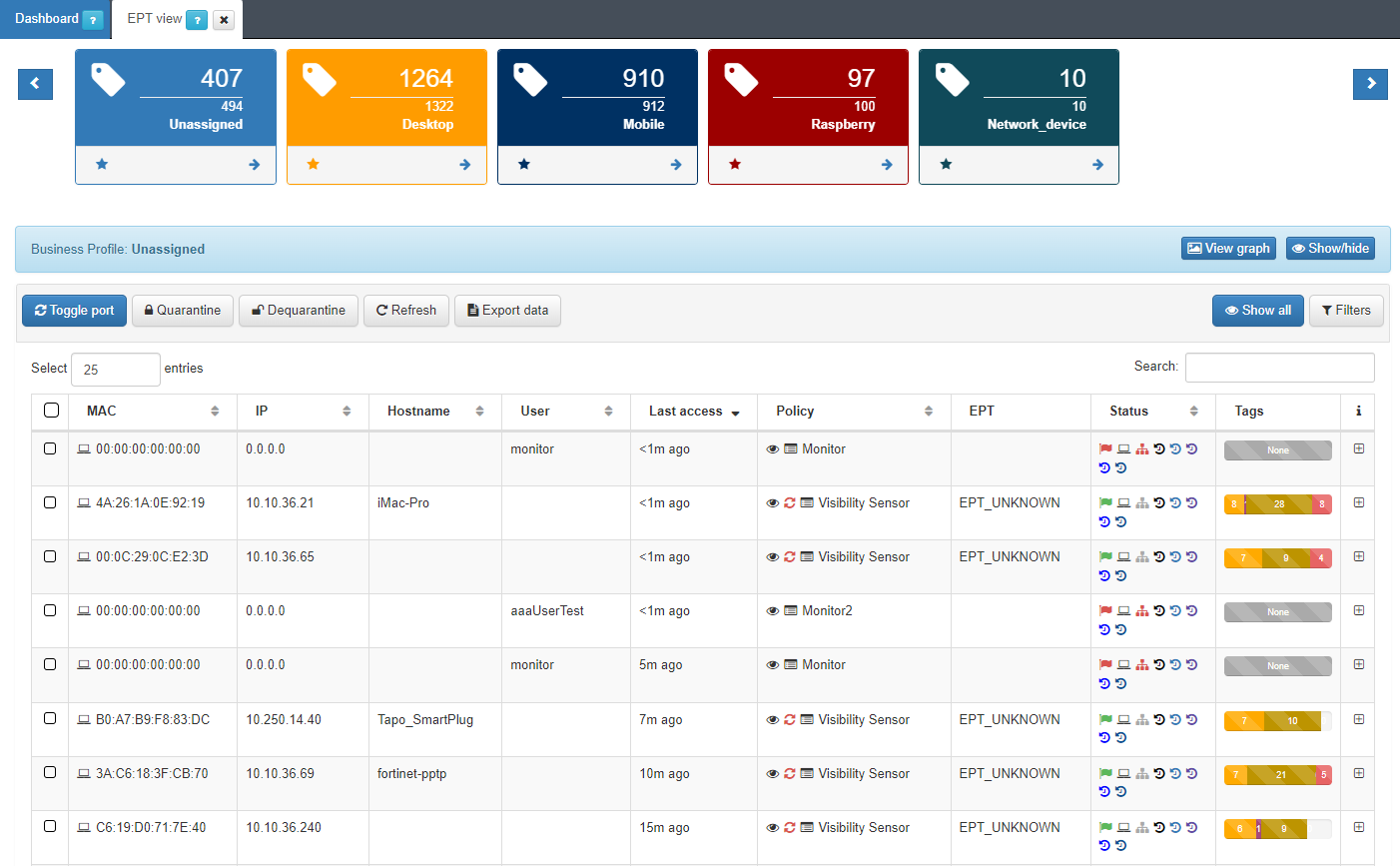The width and height of the screenshot is (1400, 866).
Task: Click the arrow icon on Mobile card
Action: point(676,165)
